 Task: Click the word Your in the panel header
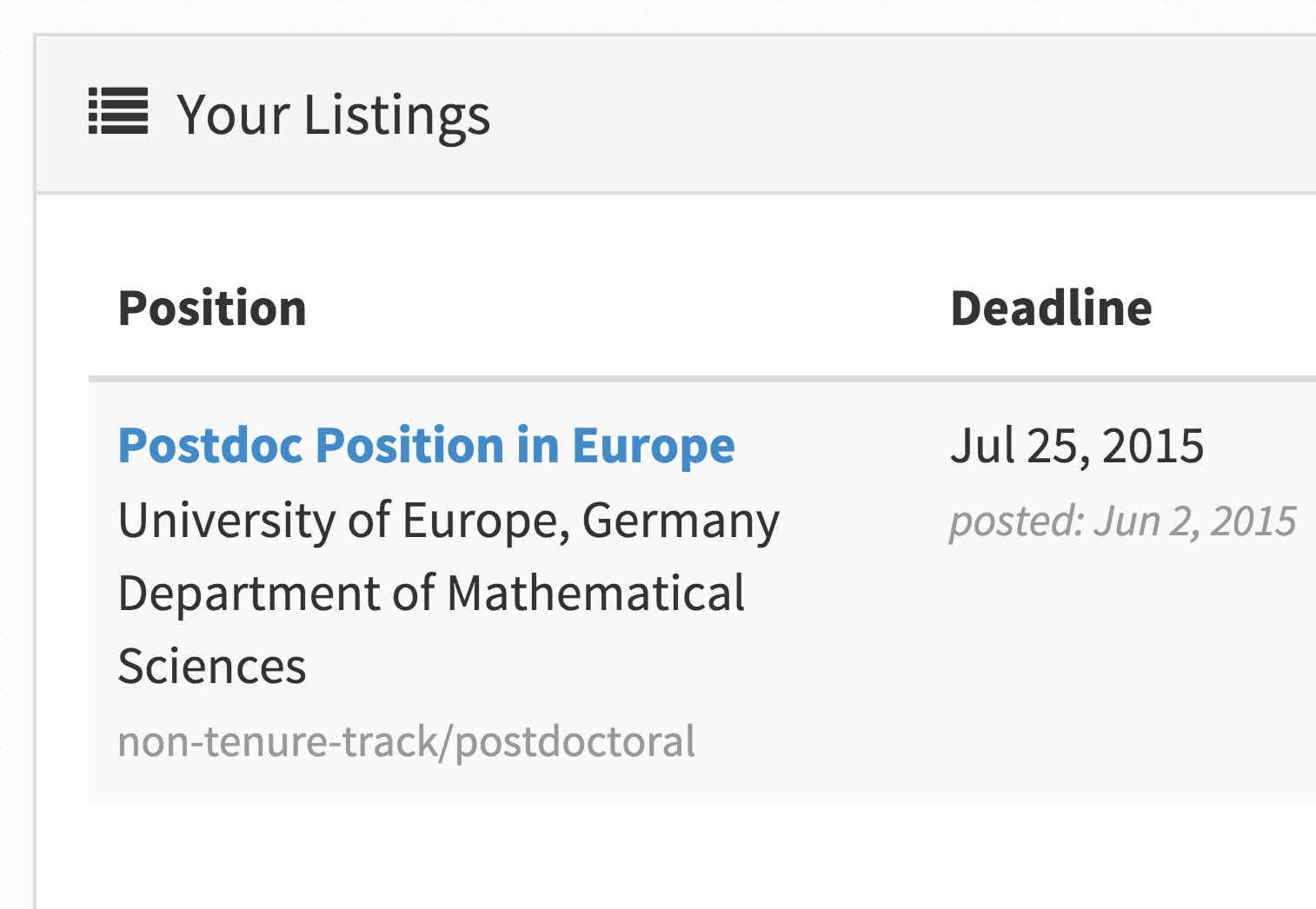233,115
